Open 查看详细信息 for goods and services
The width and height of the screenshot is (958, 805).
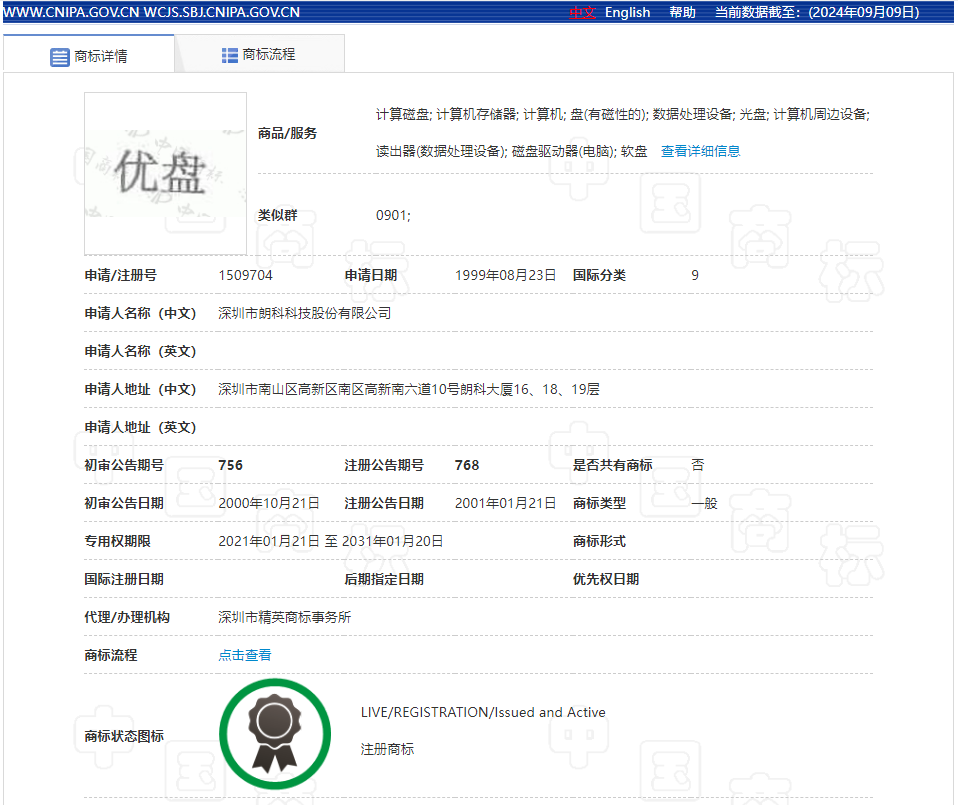tap(699, 150)
